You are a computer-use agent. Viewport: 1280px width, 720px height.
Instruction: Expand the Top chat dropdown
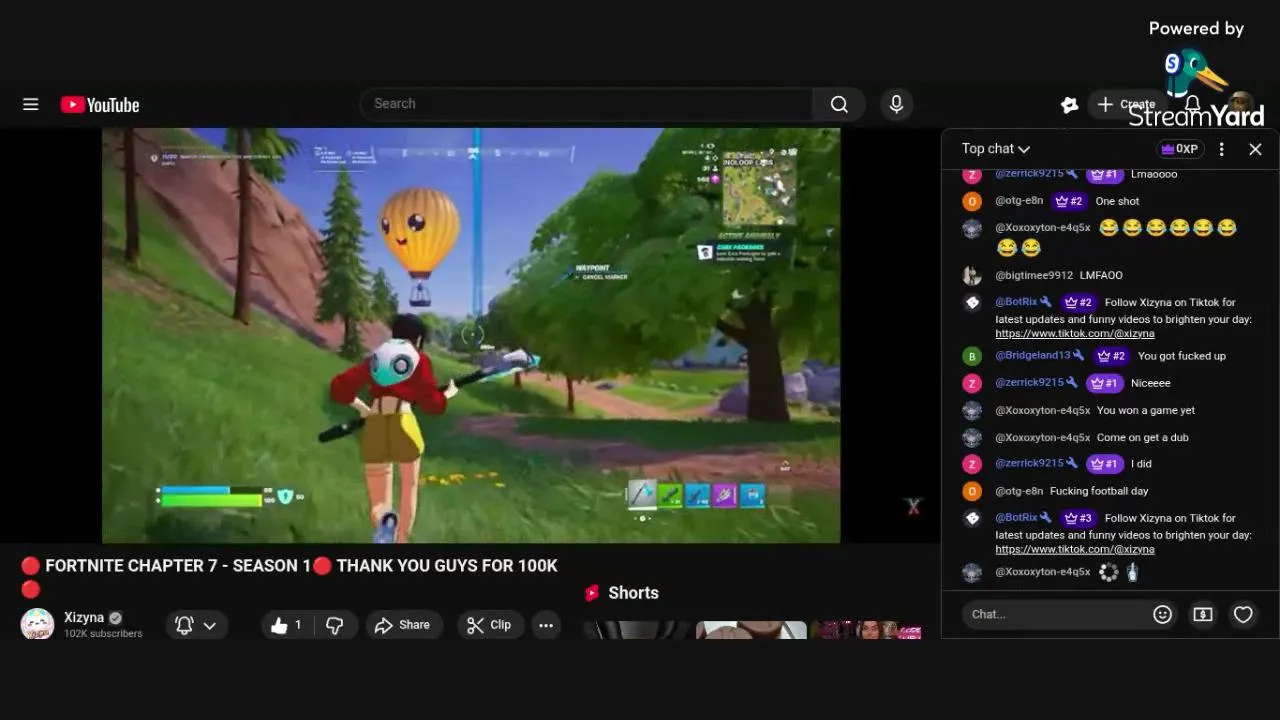click(x=995, y=148)
